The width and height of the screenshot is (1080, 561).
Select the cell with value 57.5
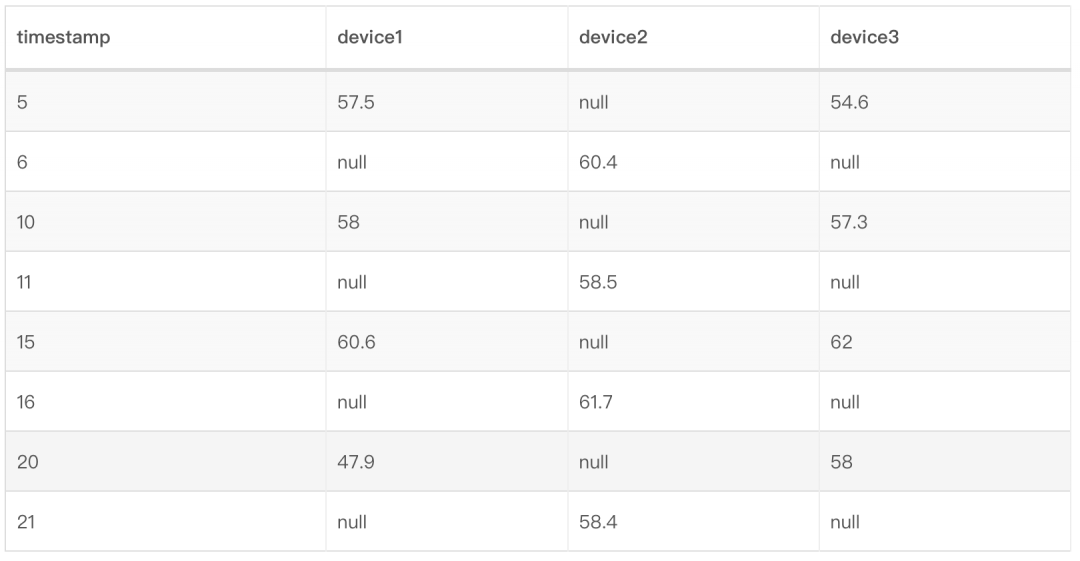356,101
